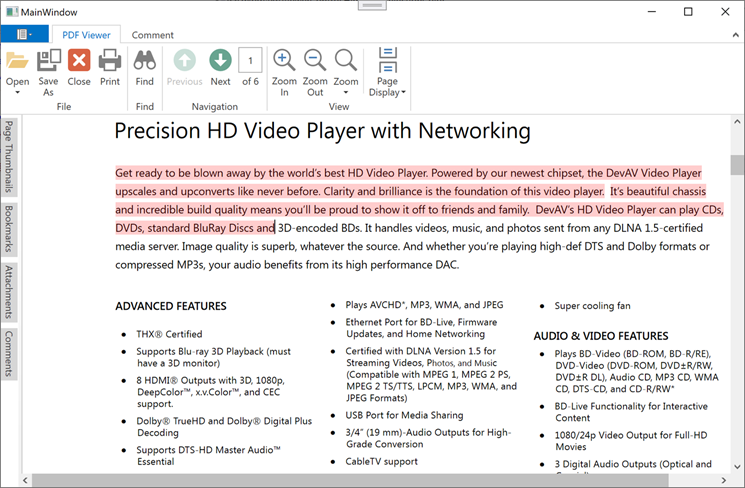The image size is (745, 488).
Task: Click Zoom Out magnifier icon
Action: tap(315, 61)
